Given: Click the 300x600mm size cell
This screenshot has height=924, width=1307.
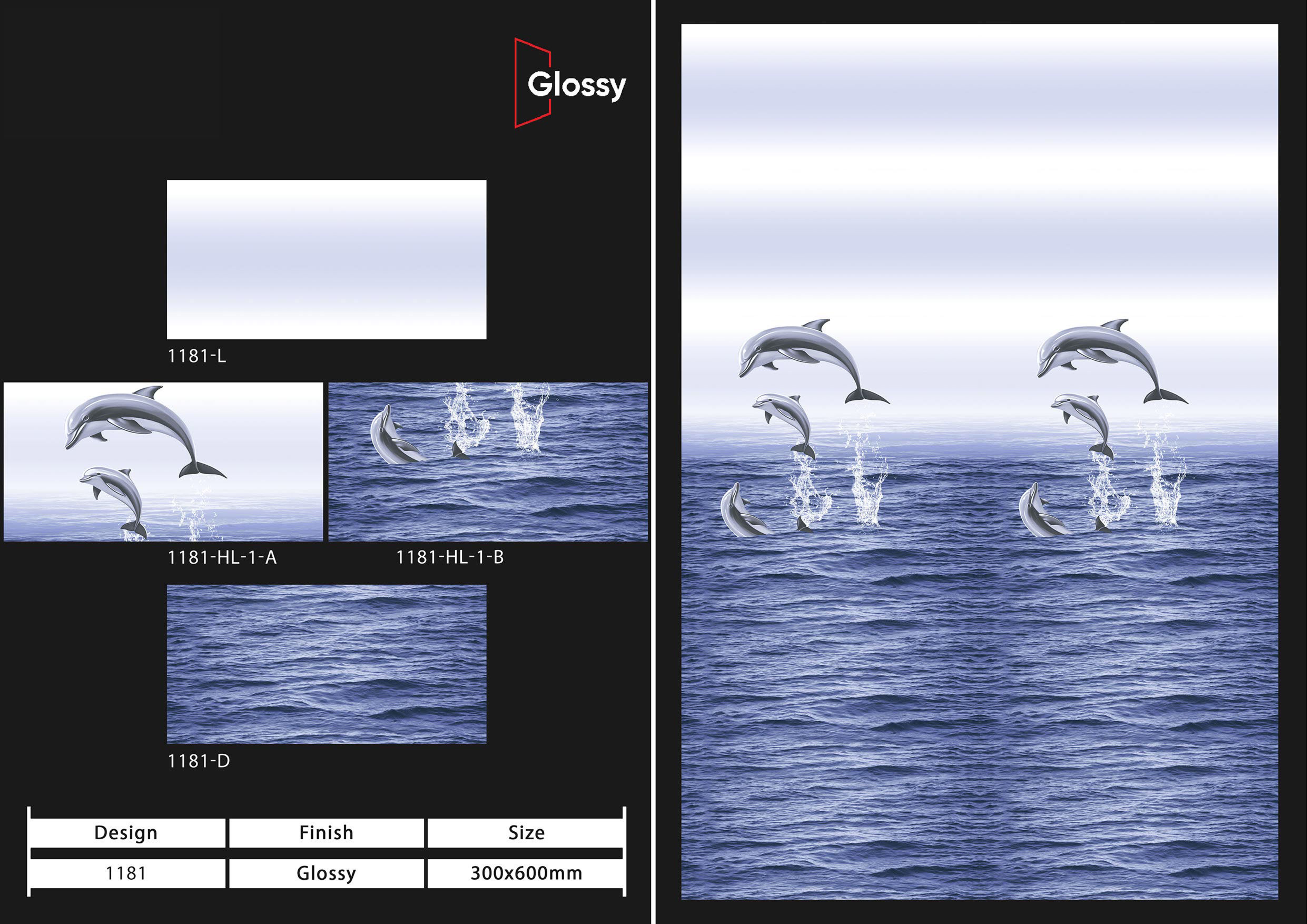Looking at the screenshot, I should tap(526, 873).
